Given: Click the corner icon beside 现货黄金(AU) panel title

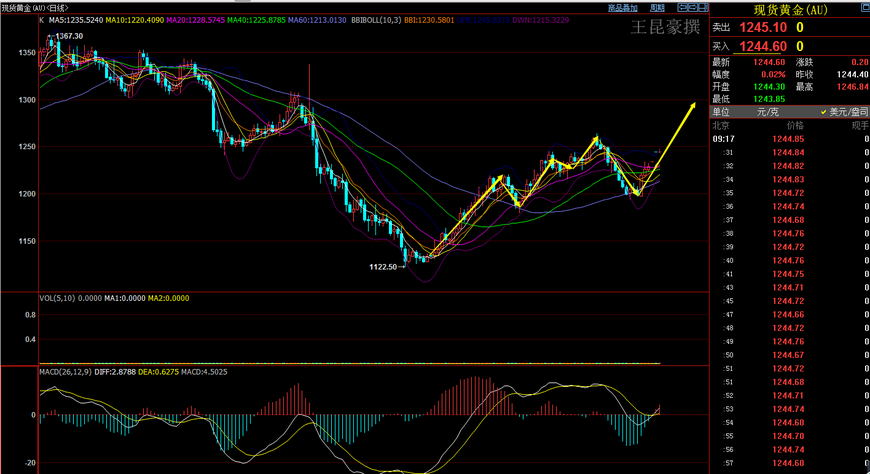Looking at the screenshot, I should click(x=865, y=8).
